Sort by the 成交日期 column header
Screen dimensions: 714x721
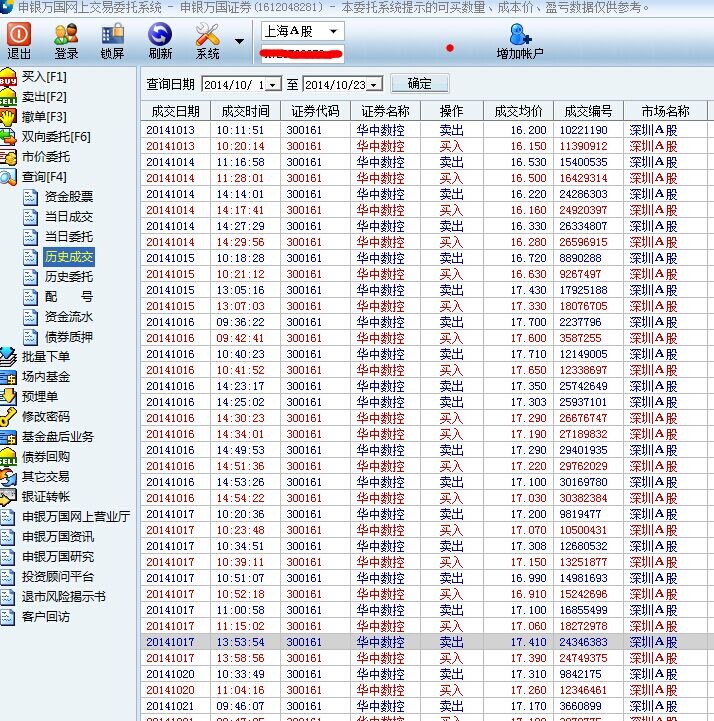[176, 111]
